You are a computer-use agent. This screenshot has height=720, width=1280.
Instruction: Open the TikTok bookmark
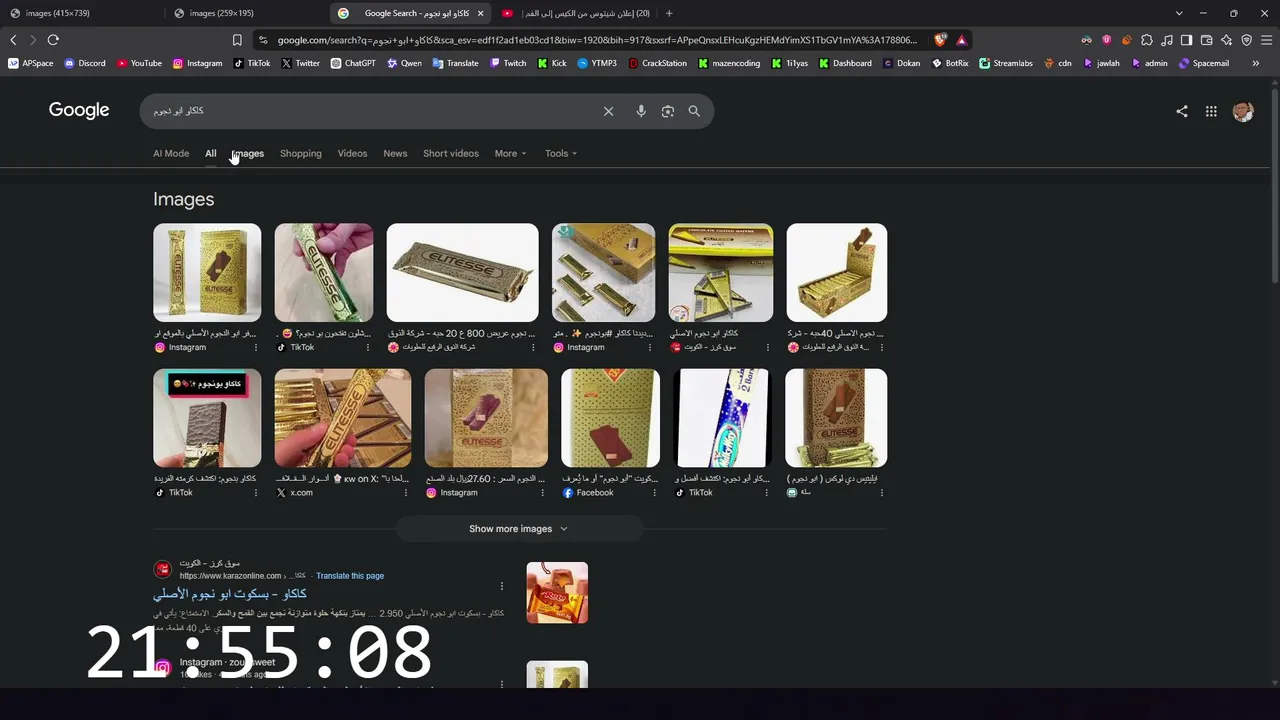pyautogui.click(x=252, y=63)
